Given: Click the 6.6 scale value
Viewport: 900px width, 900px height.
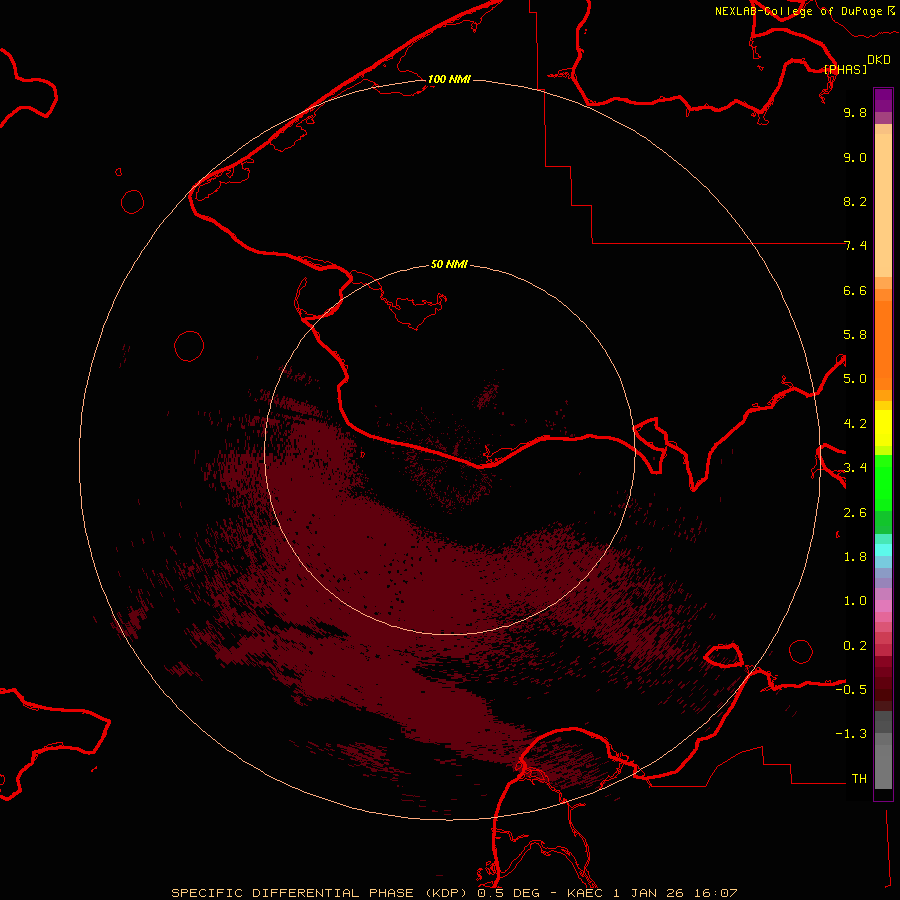Looking at the screenshot, I should [x=855, y=290].
